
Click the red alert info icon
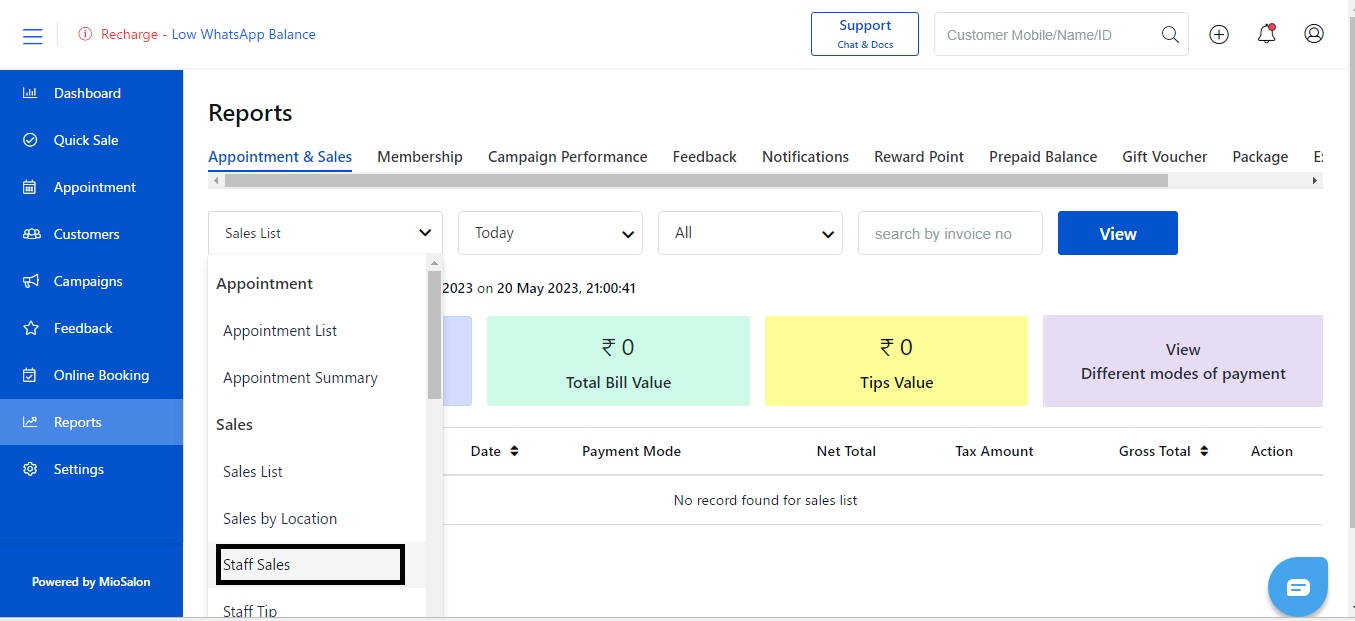coord(85,34)
